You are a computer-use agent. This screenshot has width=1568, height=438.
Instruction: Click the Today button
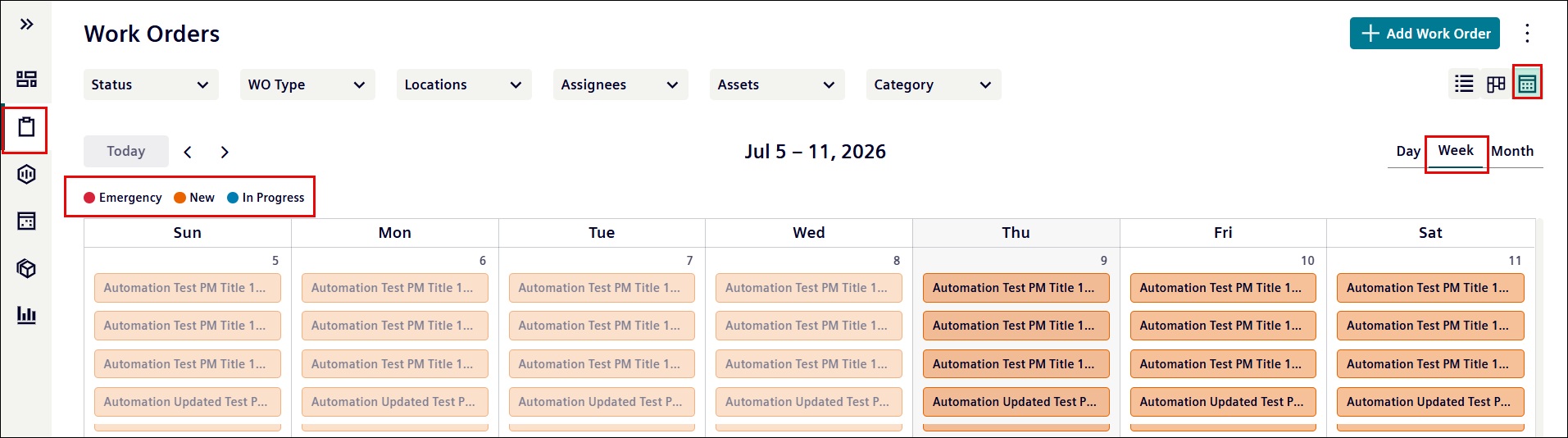click(126, 151)
